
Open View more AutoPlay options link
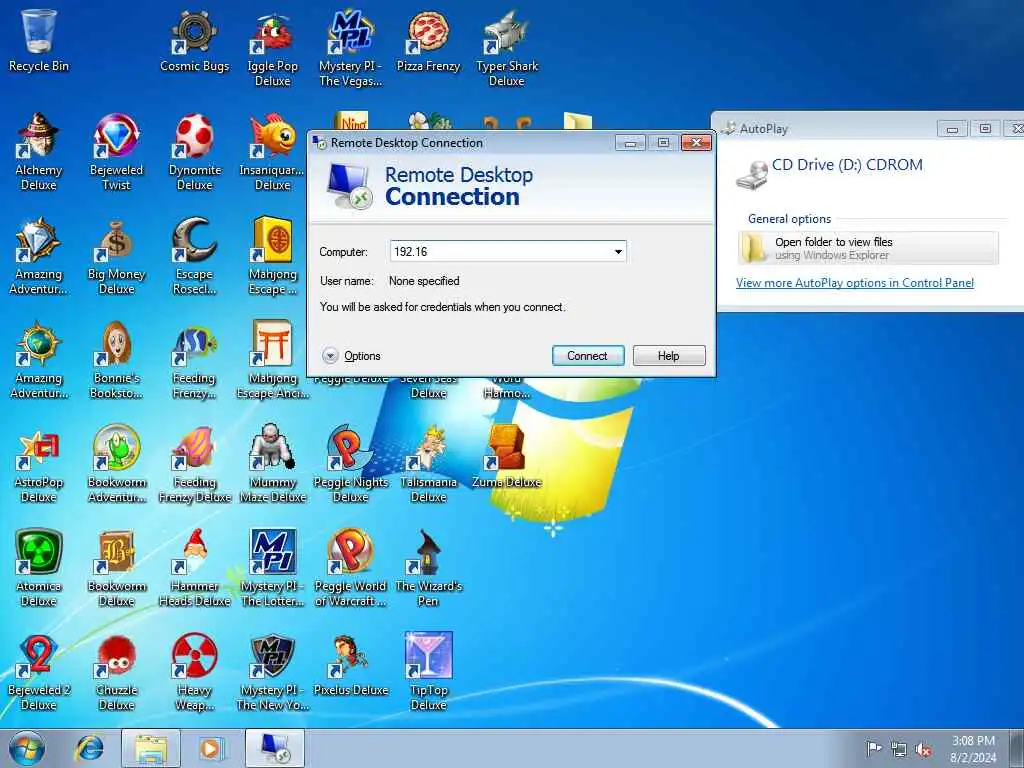pyautogui.click(x=855, y=283)
